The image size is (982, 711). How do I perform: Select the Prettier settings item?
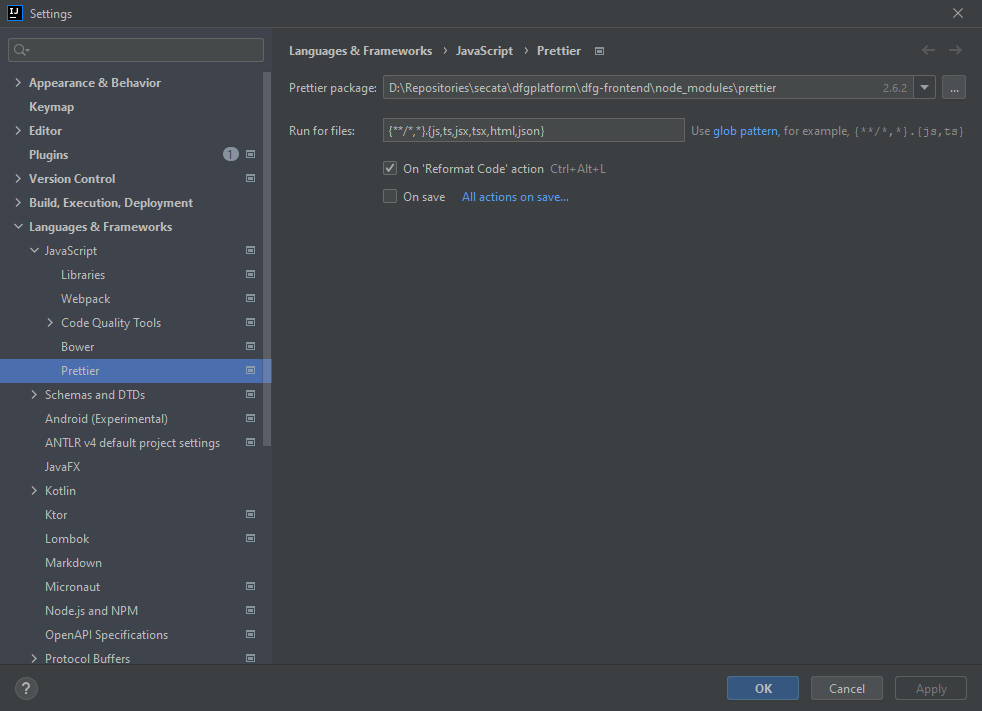135,371
